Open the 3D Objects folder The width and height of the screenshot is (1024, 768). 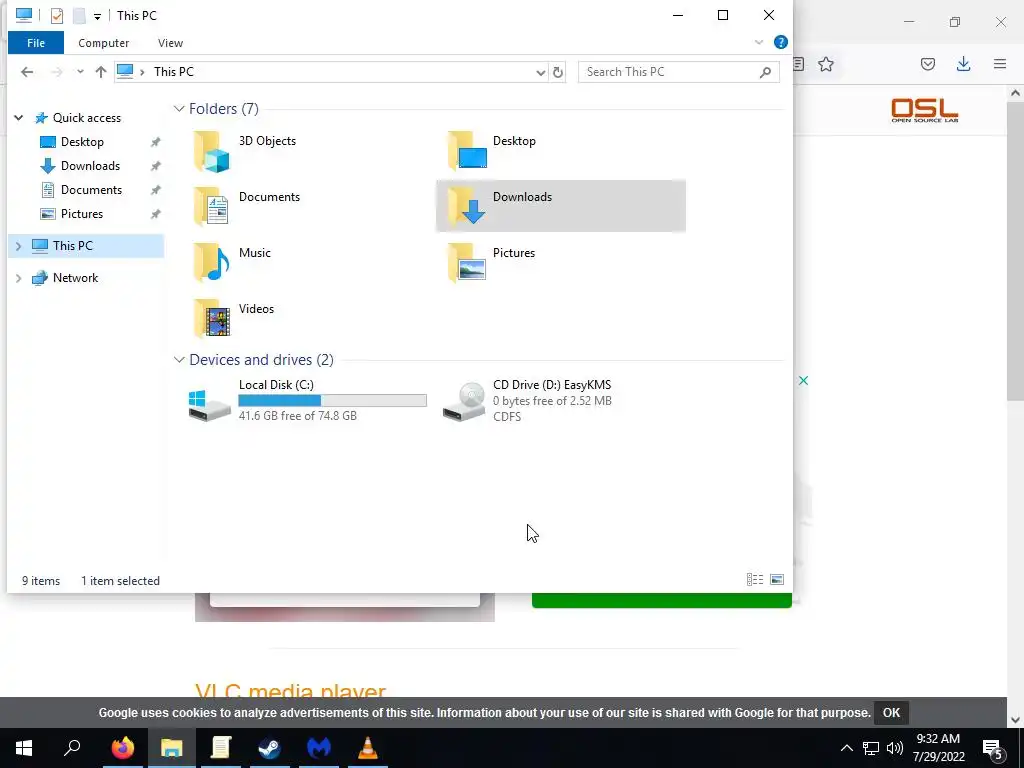click(x=245, y=150)
